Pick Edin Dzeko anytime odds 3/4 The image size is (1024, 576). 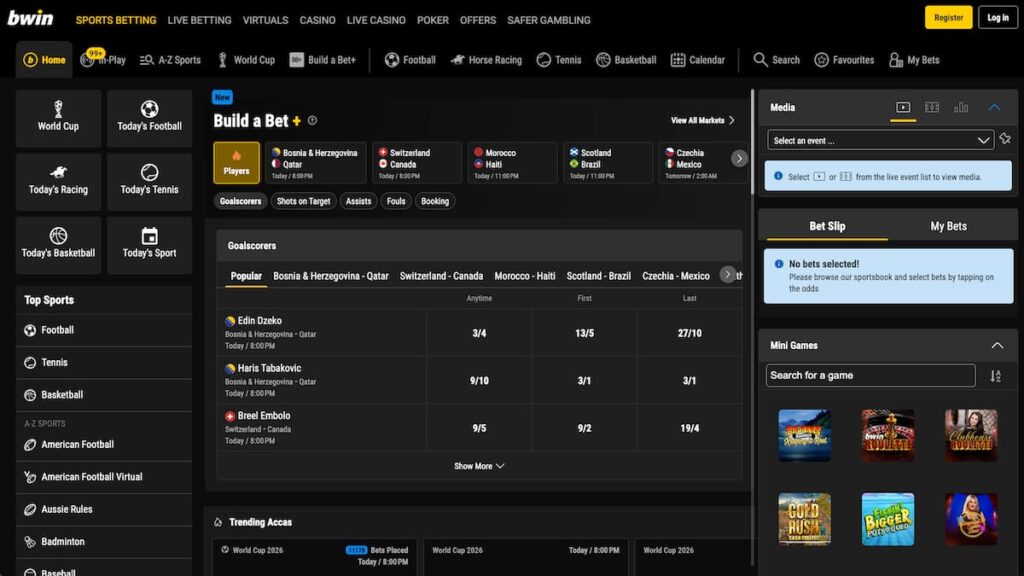click(479, 333)
